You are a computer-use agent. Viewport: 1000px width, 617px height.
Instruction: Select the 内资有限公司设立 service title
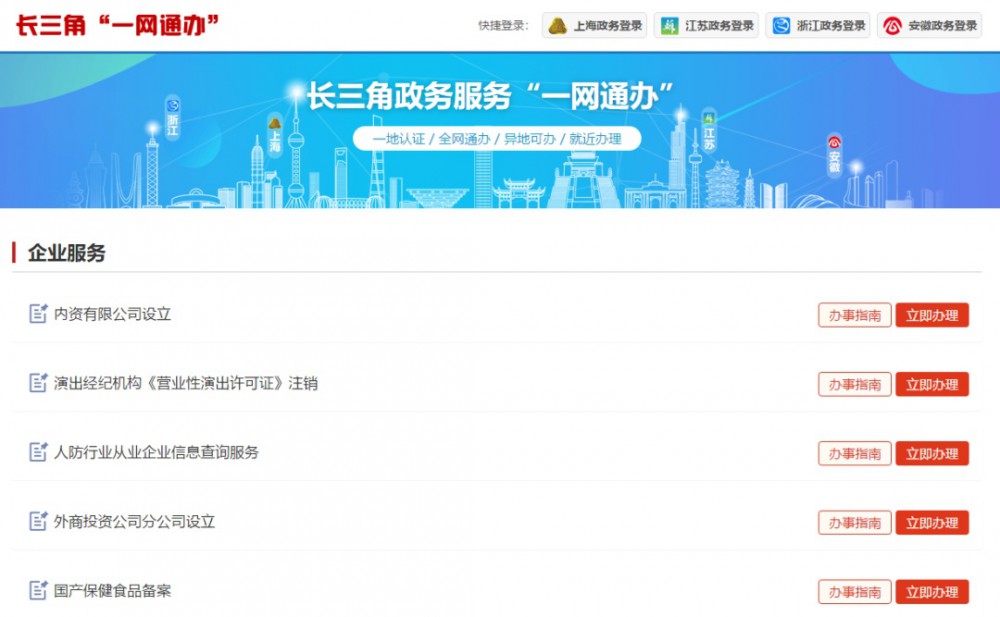pyautogui.click(x=112, y=314)
